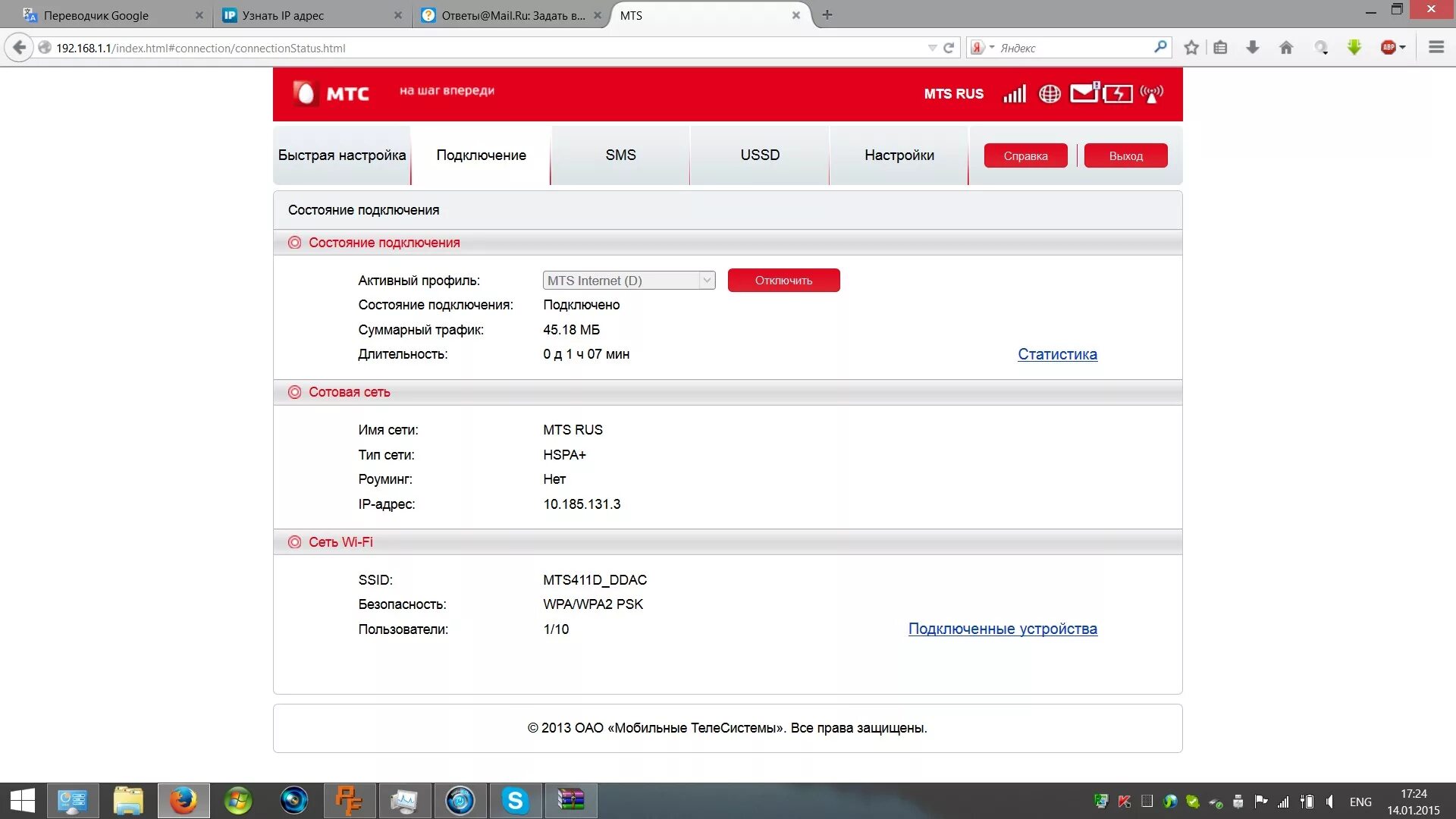Go to the Настройки tab

899,155
